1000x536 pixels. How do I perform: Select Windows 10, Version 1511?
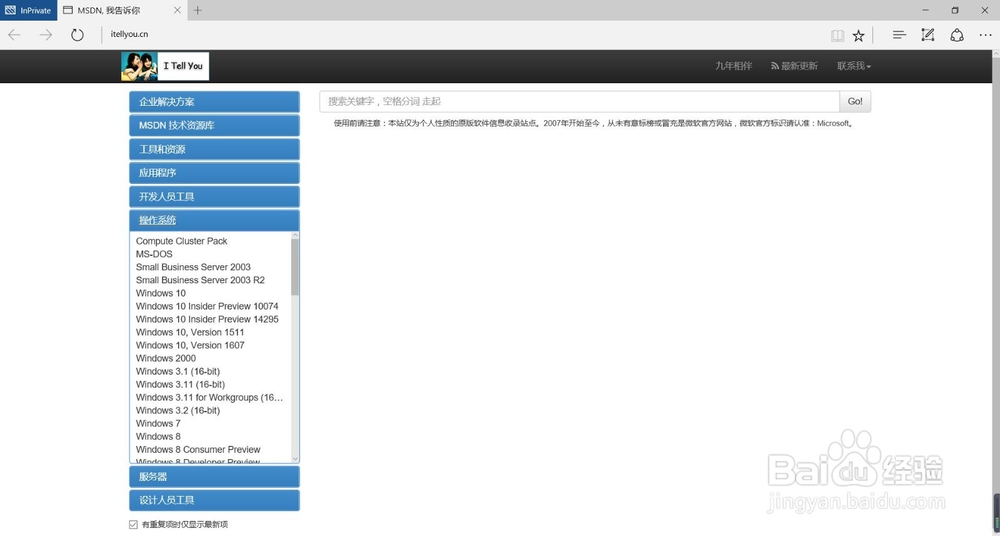click(x=190, y=332)
